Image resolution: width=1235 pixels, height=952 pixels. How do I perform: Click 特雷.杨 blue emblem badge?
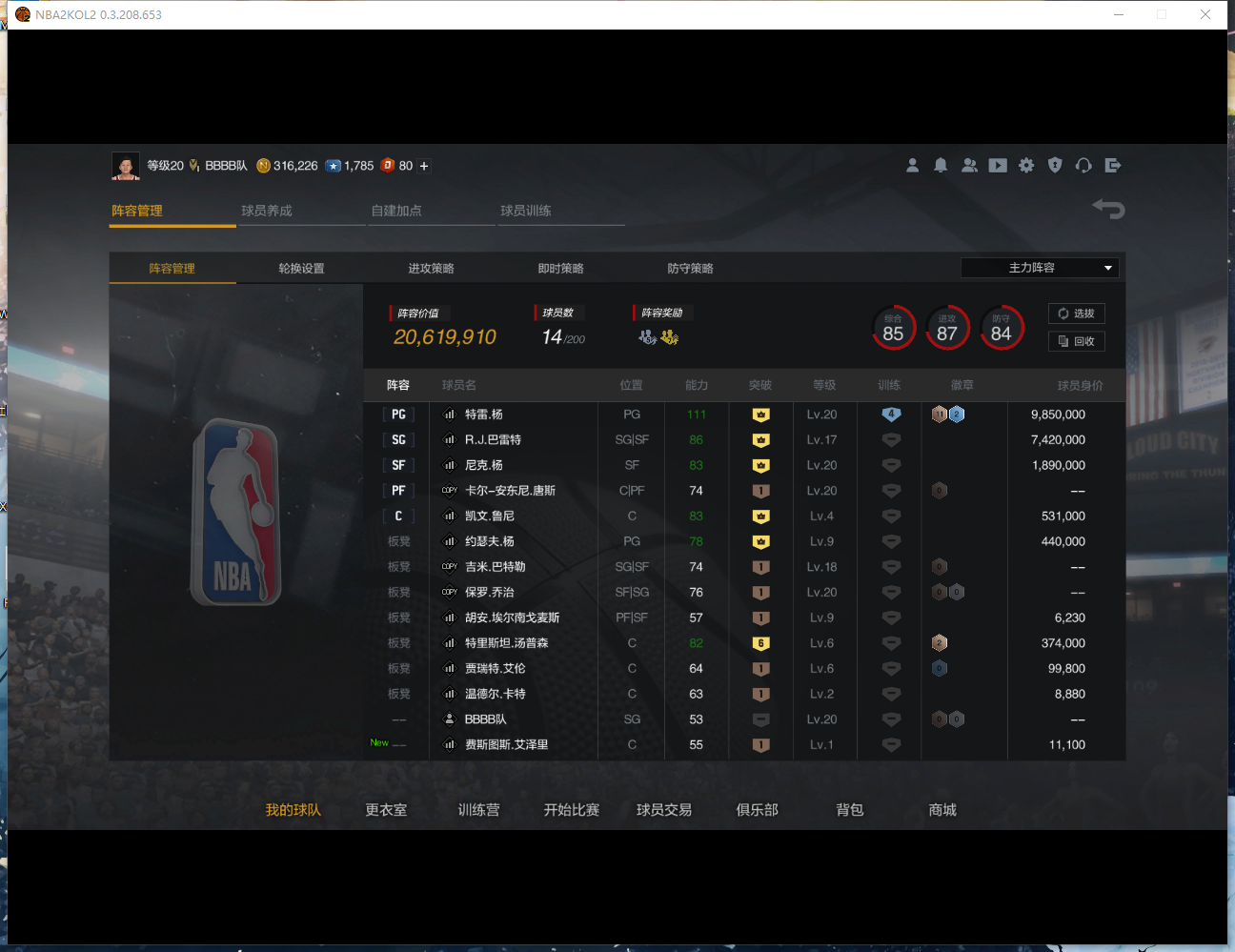point(957,415)
